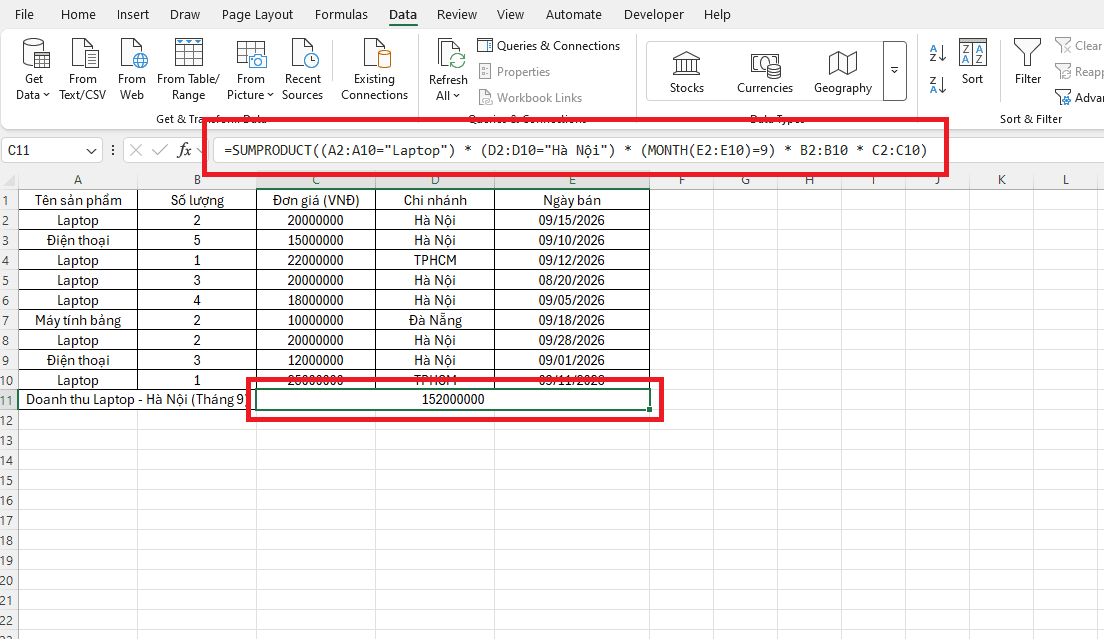
Task: Sort descending Z to A
Action: point(938,85)
